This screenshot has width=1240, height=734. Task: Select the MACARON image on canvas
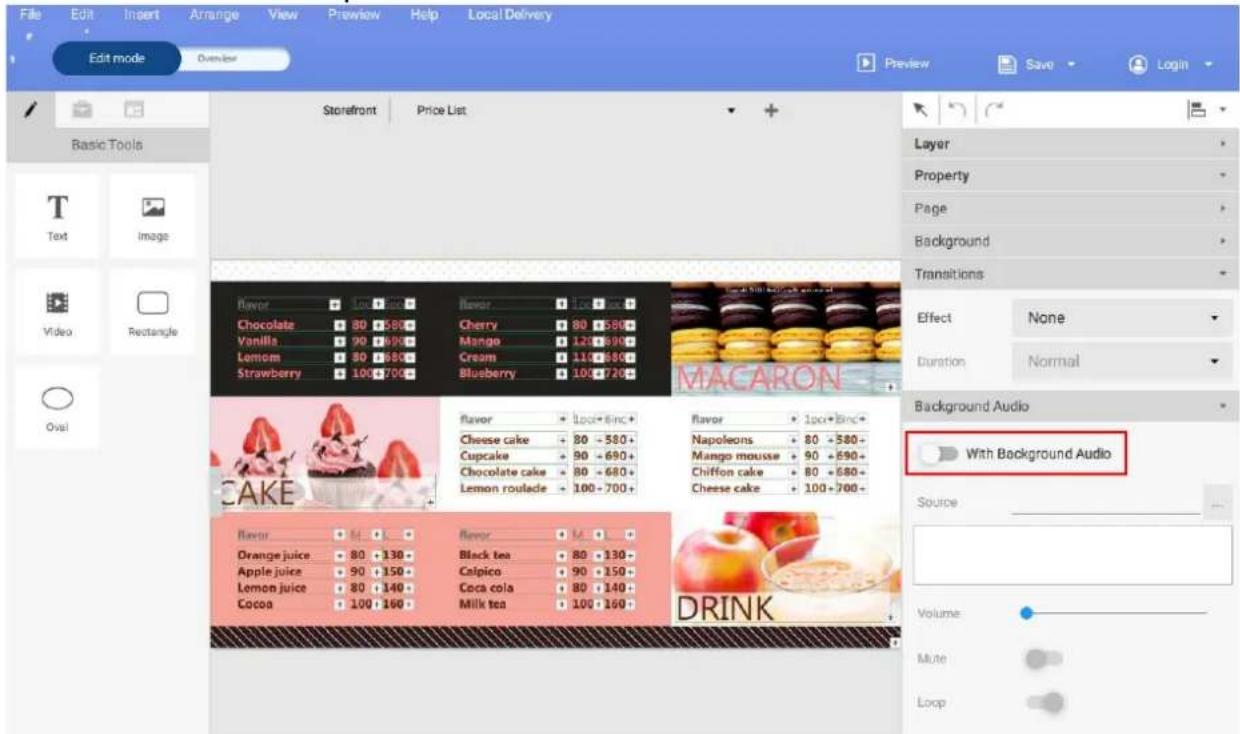785,338
